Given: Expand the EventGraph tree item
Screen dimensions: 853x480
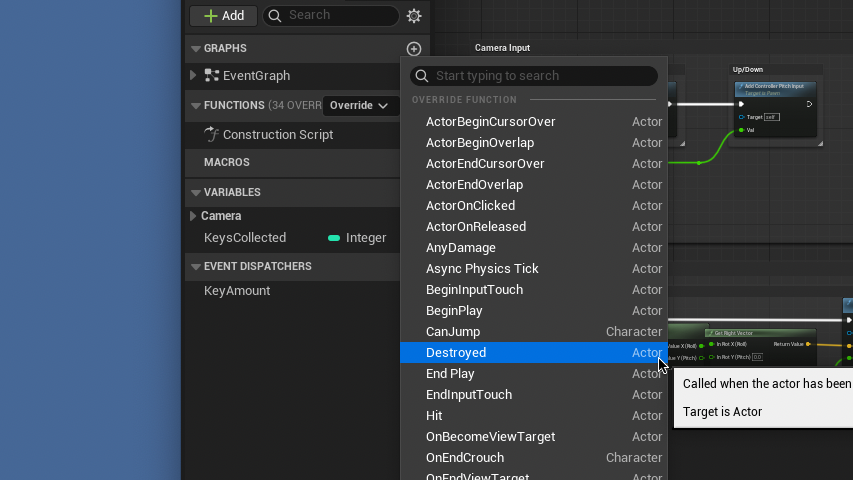Looking at the screenshot, I should point(193,76).
